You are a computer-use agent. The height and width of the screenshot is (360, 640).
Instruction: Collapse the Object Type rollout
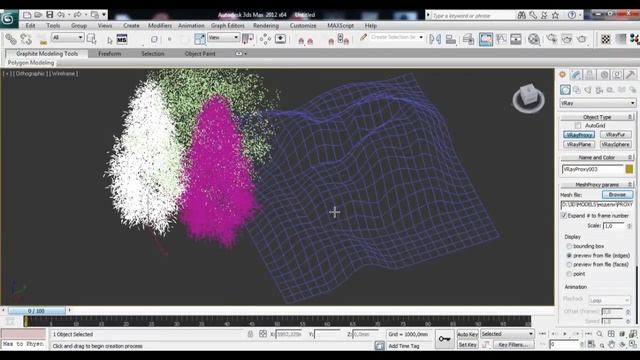click(597, 117)
